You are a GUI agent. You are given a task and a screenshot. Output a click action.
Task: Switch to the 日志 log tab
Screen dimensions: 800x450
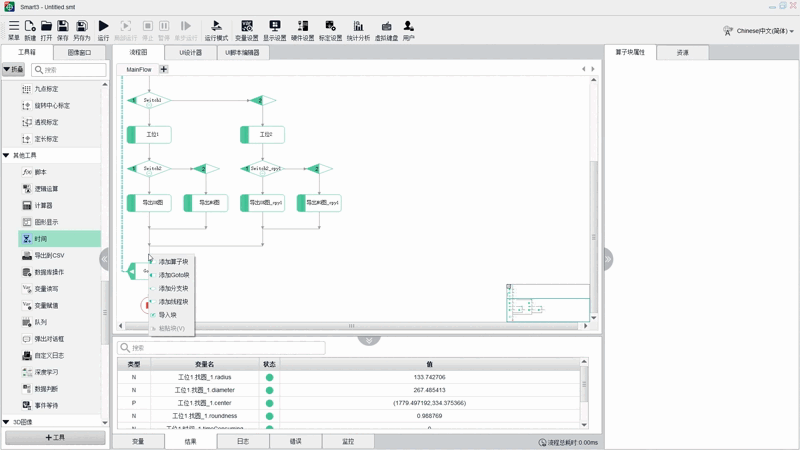243,441
